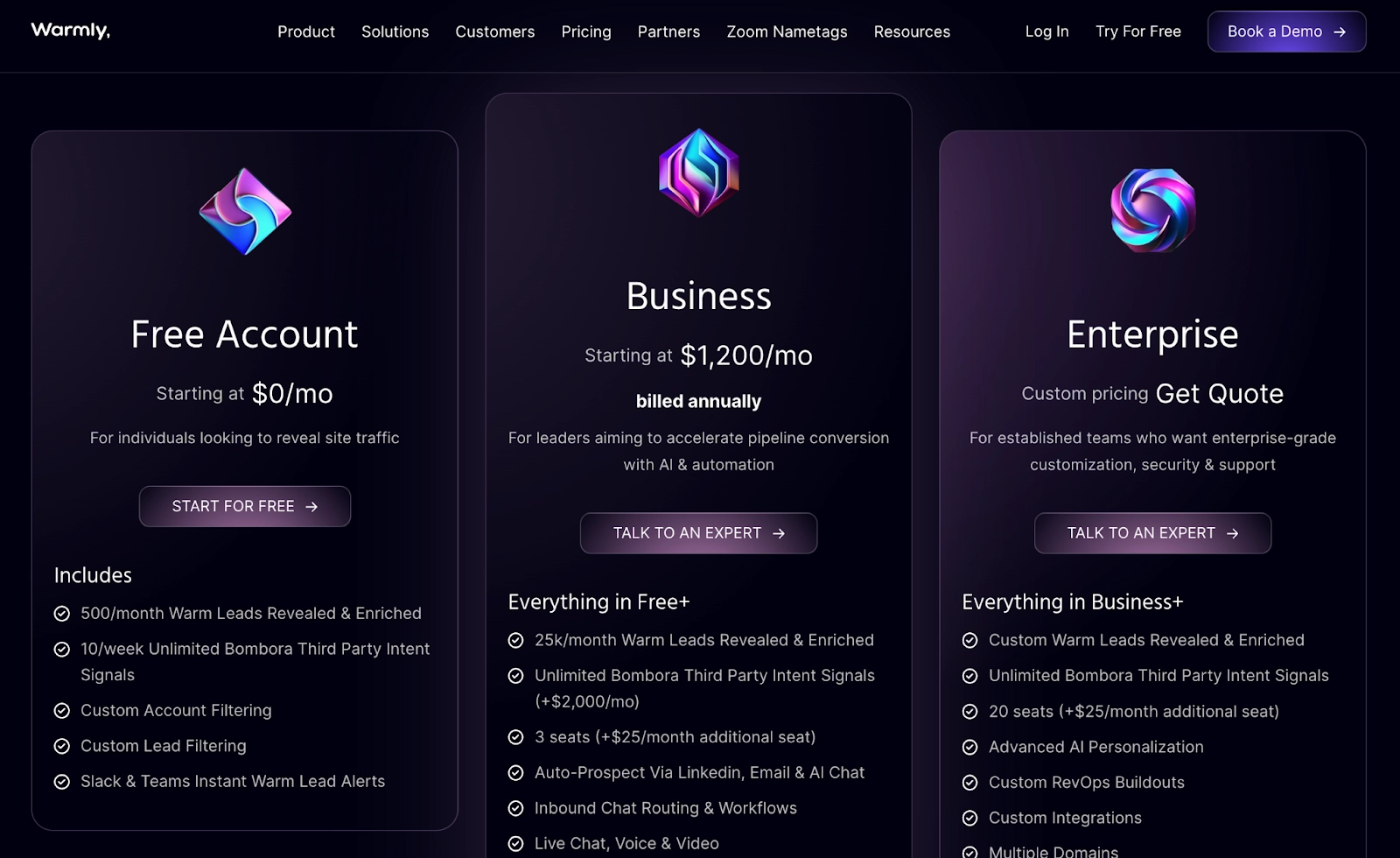Click Business plan Talk To An Expert

coord(698,533)
